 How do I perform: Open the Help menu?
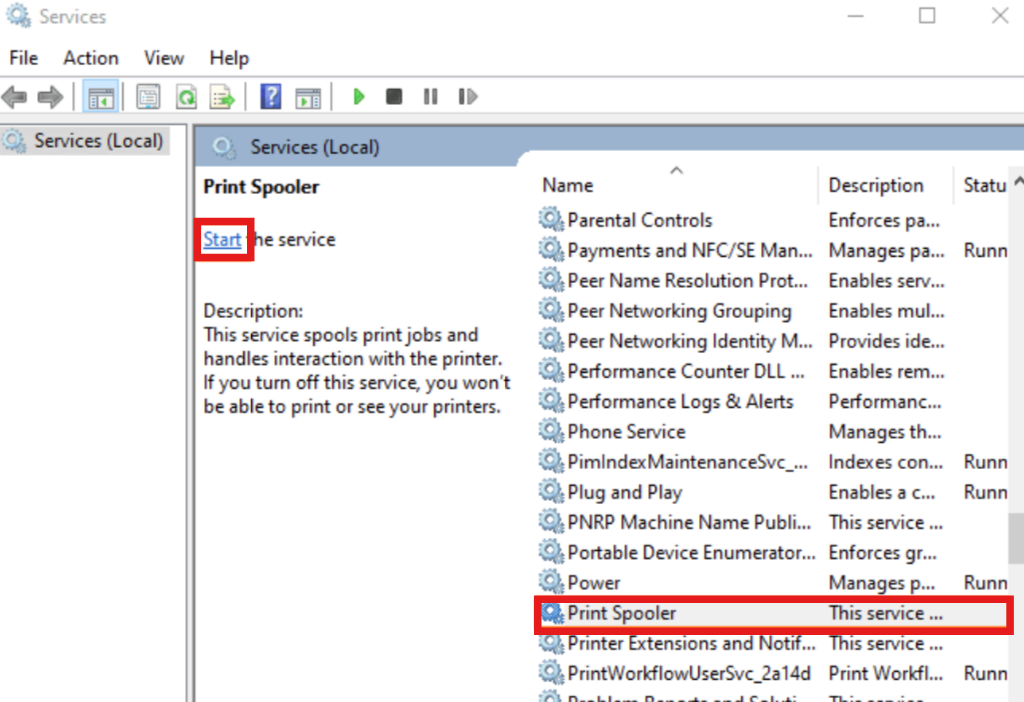point(229,58)
